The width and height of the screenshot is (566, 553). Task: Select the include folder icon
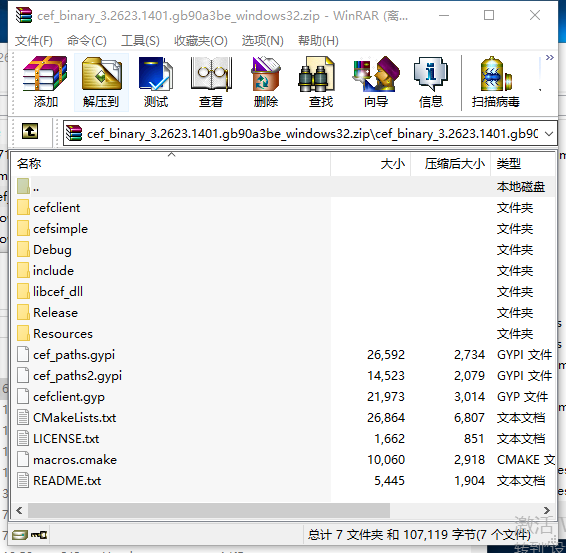pyautogui.click(x=23, y=270)
